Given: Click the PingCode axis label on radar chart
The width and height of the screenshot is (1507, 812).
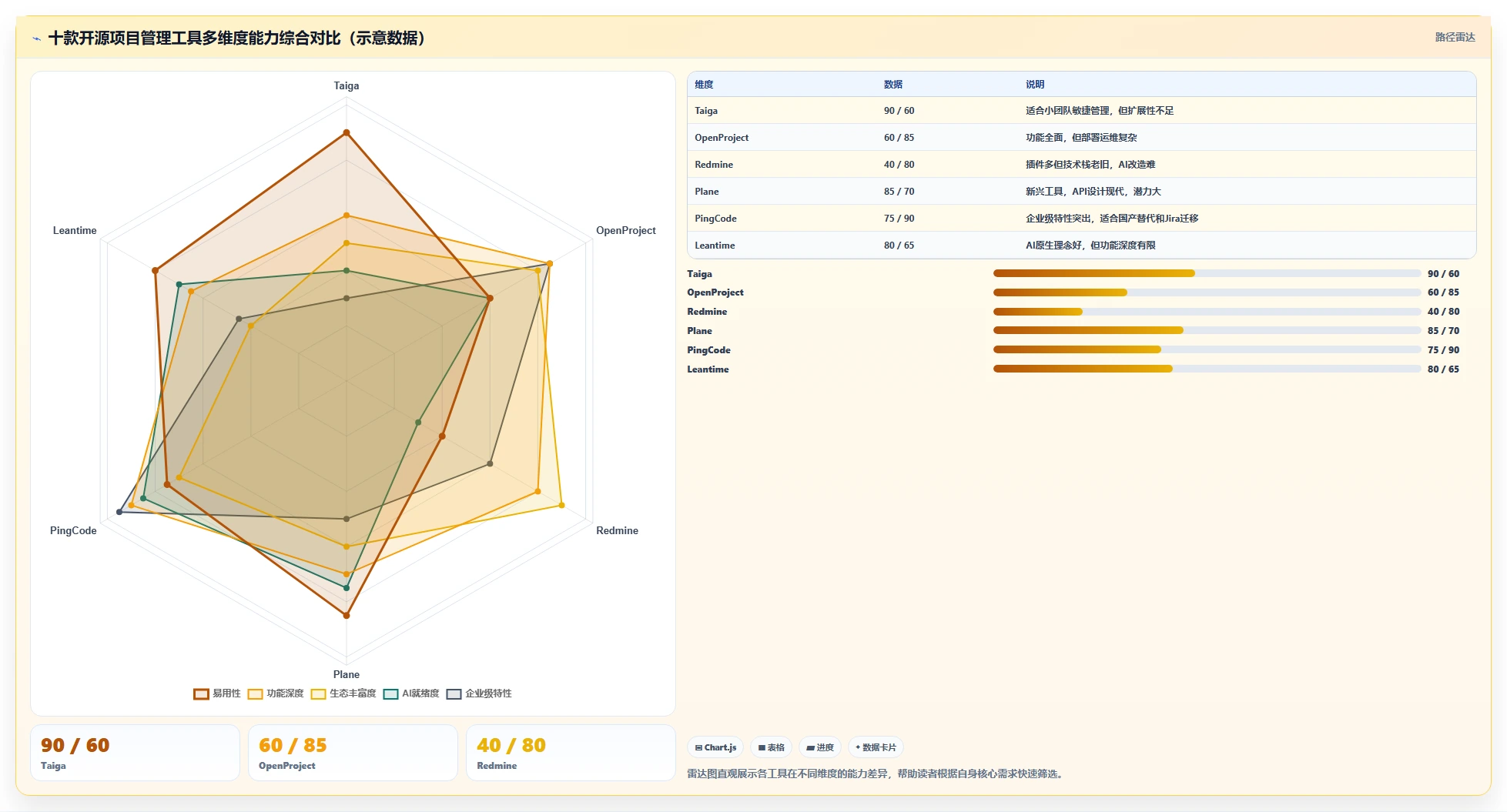Looking at the screenshot, I should [x=73, y=530].
